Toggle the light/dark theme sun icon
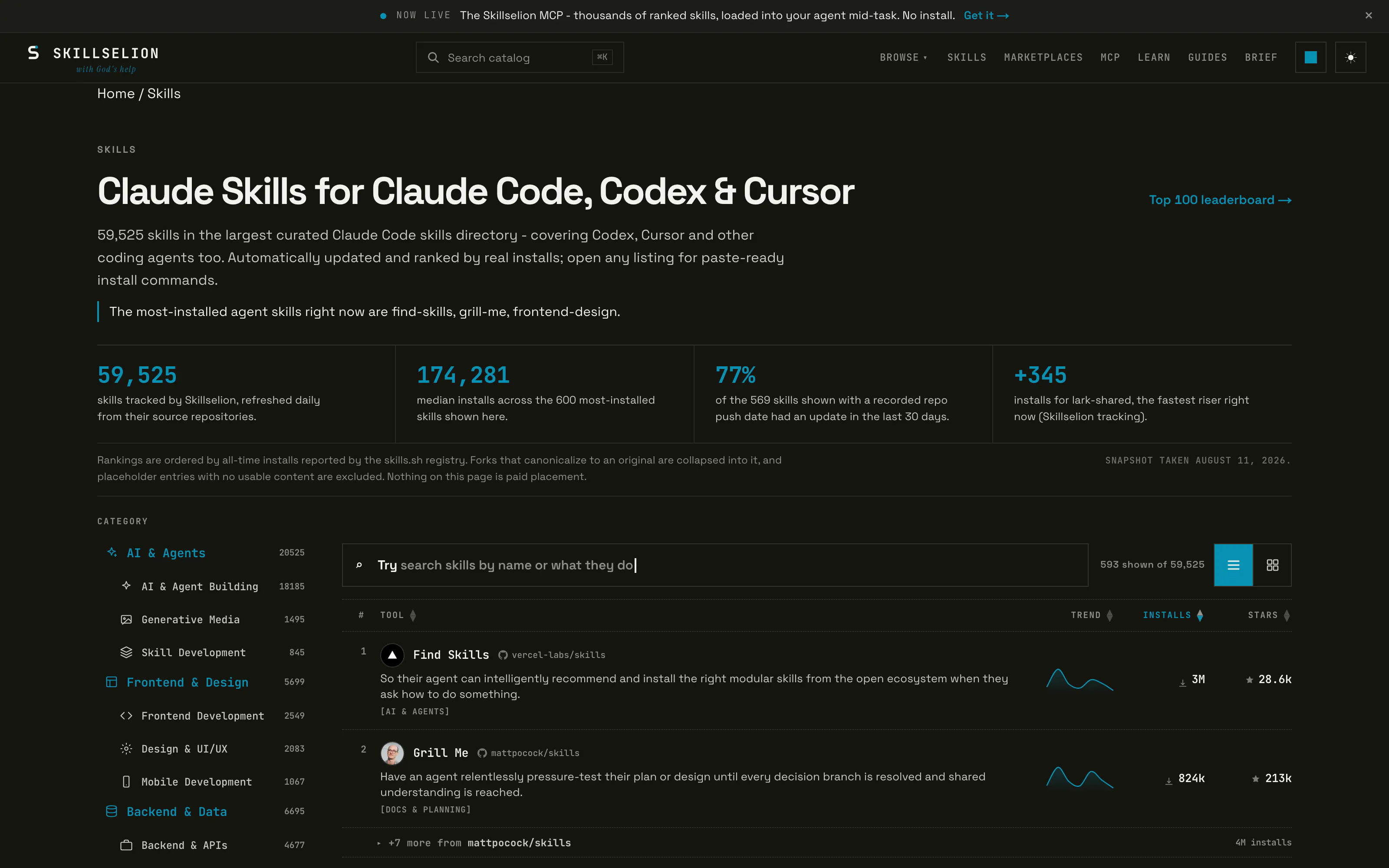The height and width of the screenshot is (868, 1389). [1350, 57]
